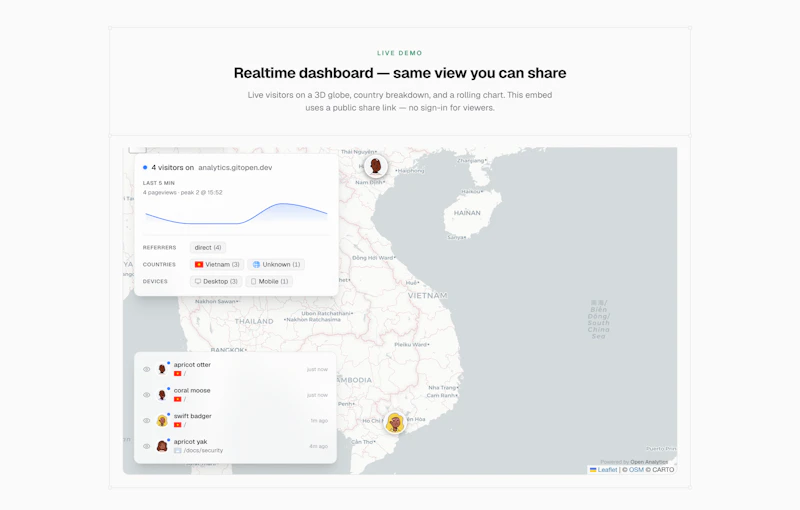
Task: Click the unknown-country flag icon under apricot yak
Action: [x=178, y=450]
